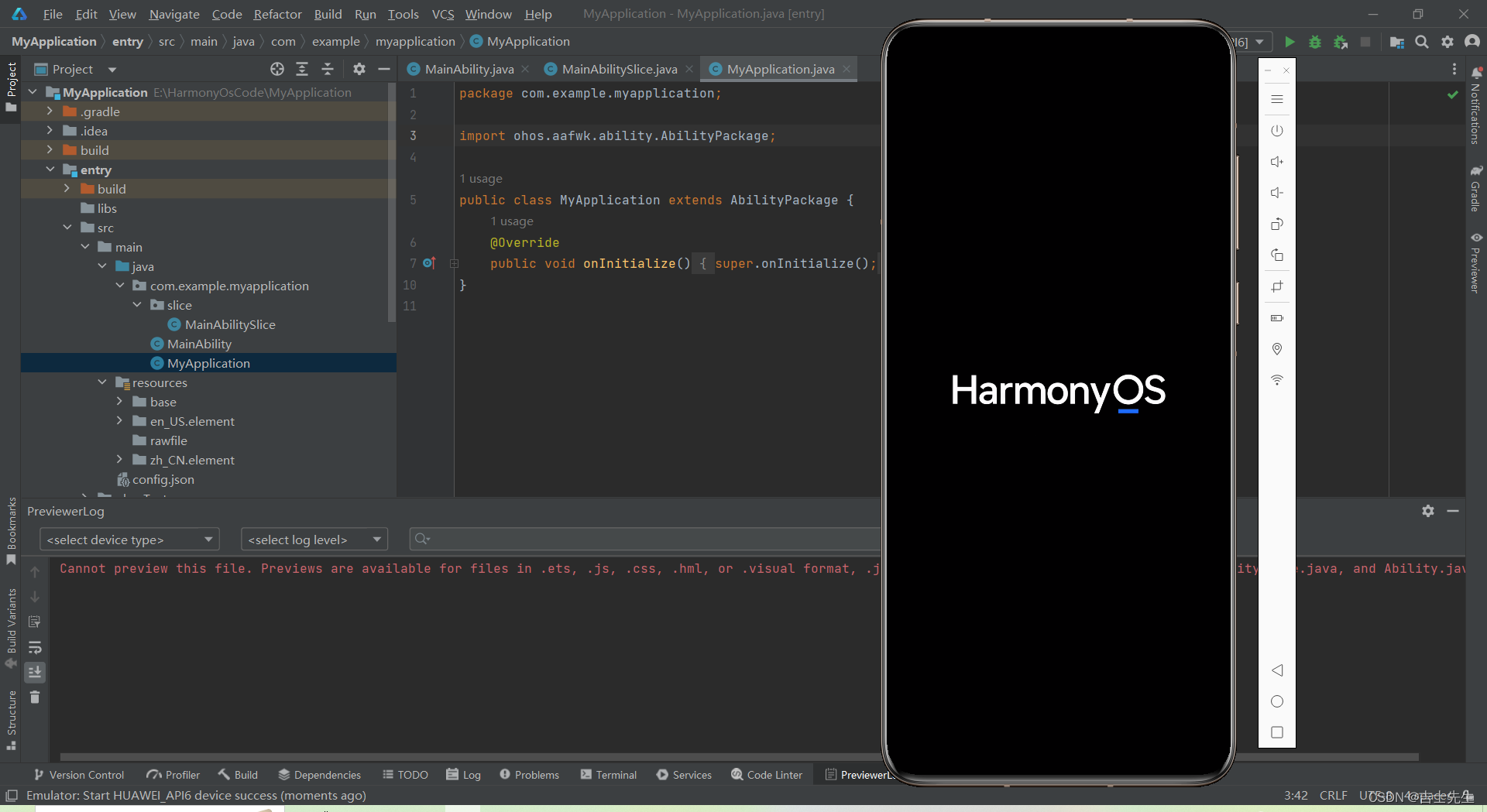
Task: Open the VCS menu
Action: click(x=443, y=14)
